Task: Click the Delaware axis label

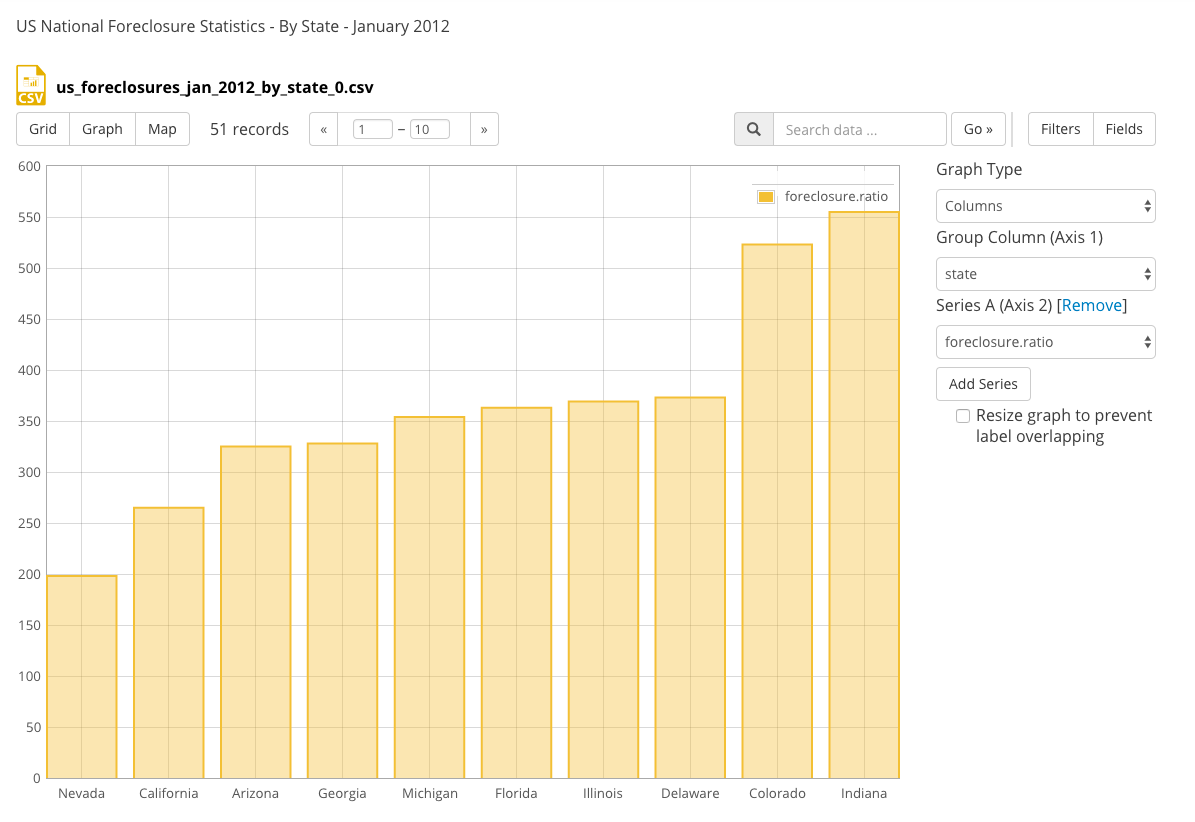Action: tap(690, 793)
